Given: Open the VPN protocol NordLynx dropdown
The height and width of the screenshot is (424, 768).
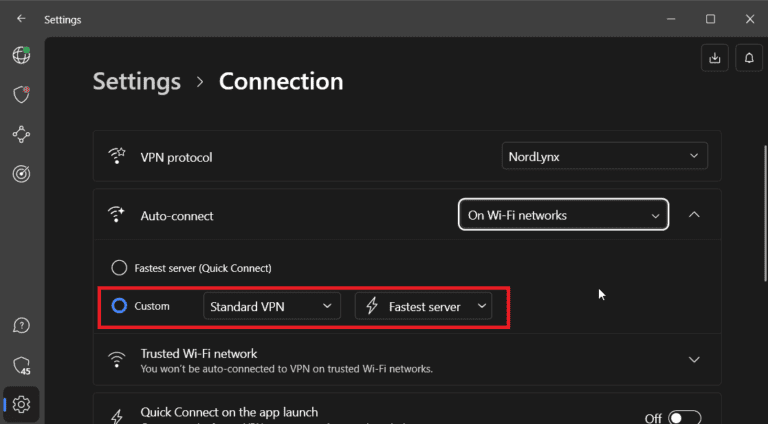Looking at the screenshot, I should pyautogui.click(x=604, y=156).
